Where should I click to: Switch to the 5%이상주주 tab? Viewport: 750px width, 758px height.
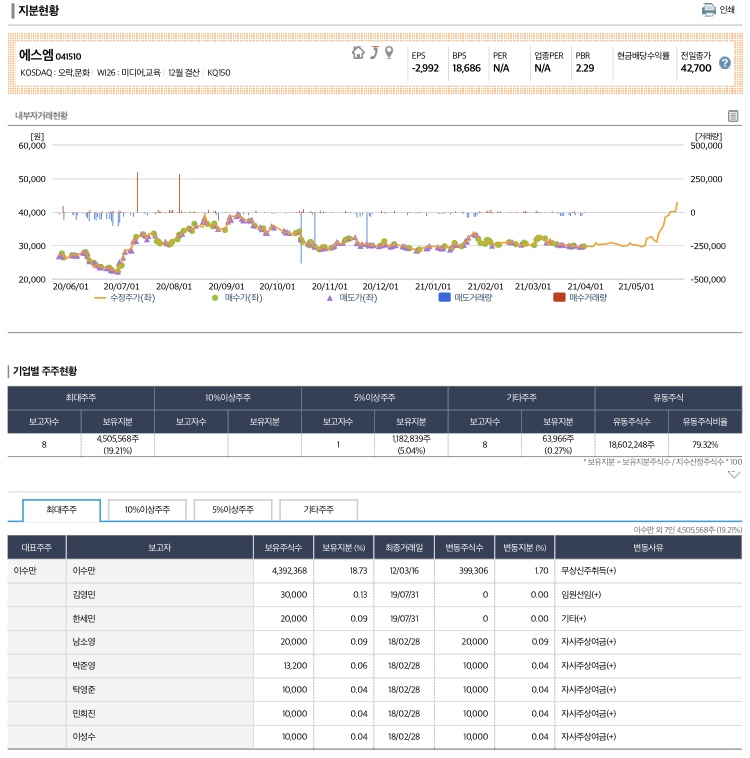232,510
